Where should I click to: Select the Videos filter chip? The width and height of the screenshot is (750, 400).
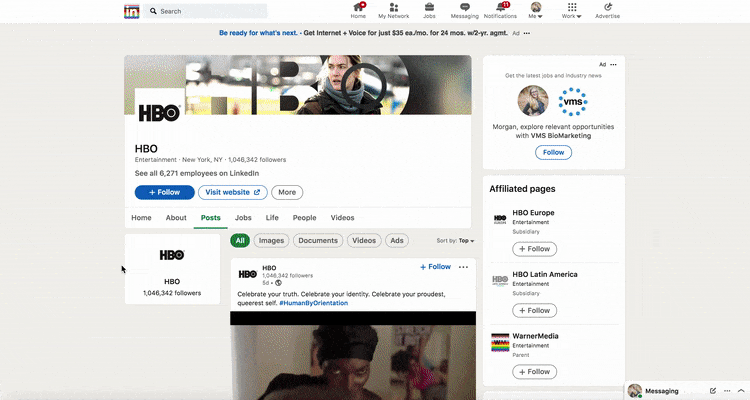pyautogui.click(x=364, y=241)
